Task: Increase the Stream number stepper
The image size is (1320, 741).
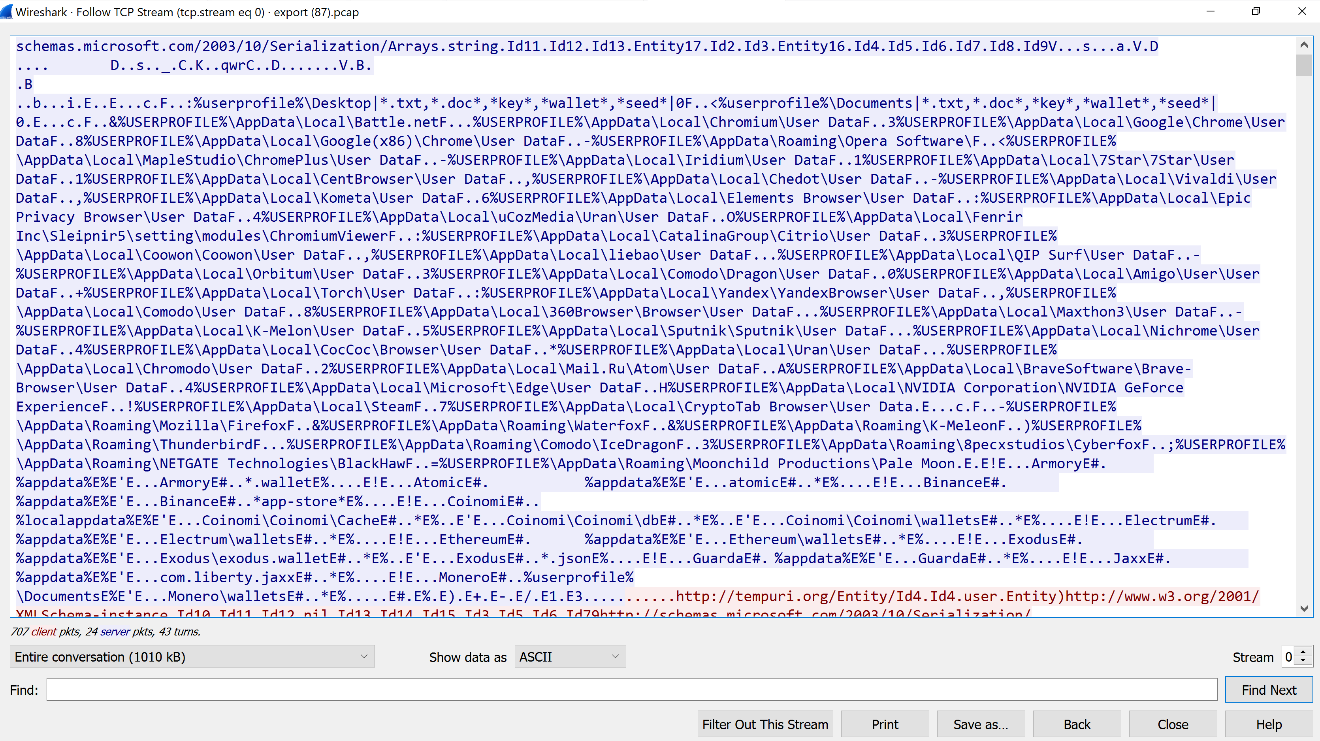Action: click(1305, 652)
